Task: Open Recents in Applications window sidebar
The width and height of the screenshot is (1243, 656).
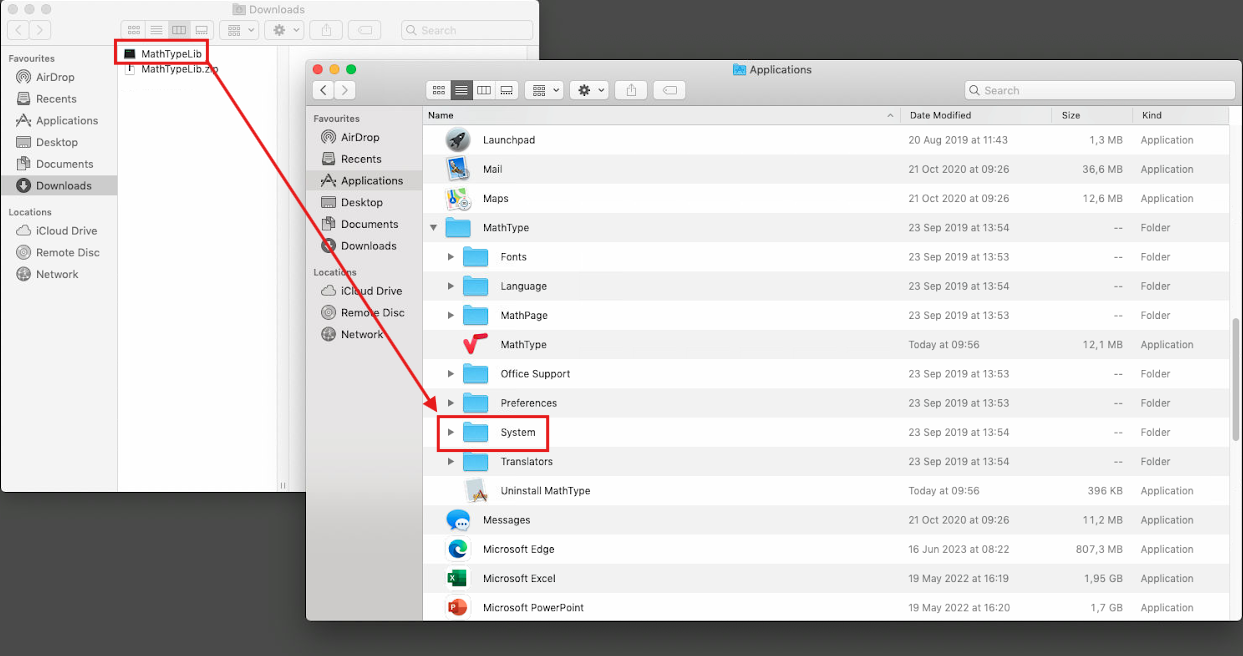Action: (360, 159)
